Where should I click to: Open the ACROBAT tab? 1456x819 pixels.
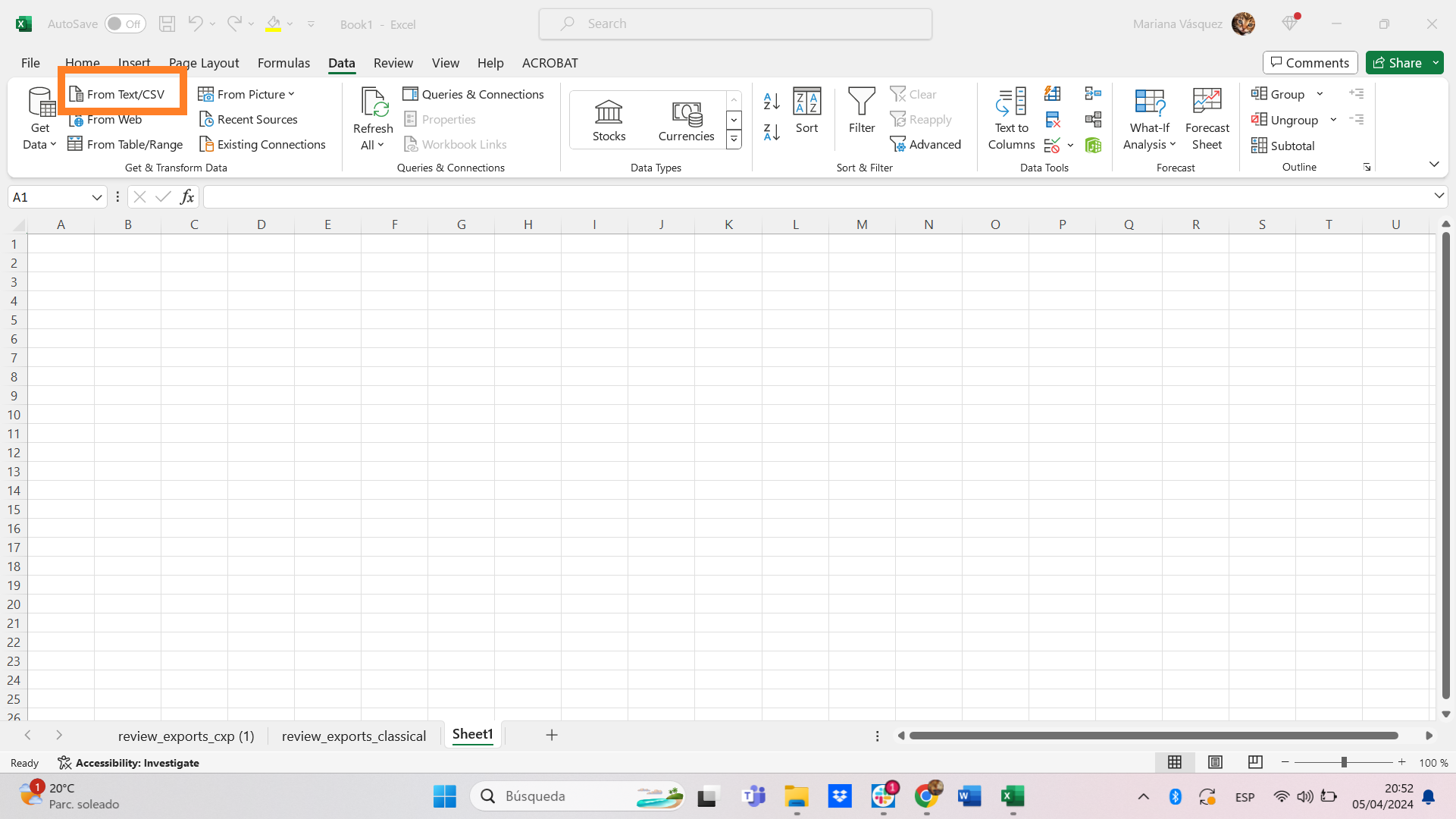pyautogui.click(x=550, y=63)
